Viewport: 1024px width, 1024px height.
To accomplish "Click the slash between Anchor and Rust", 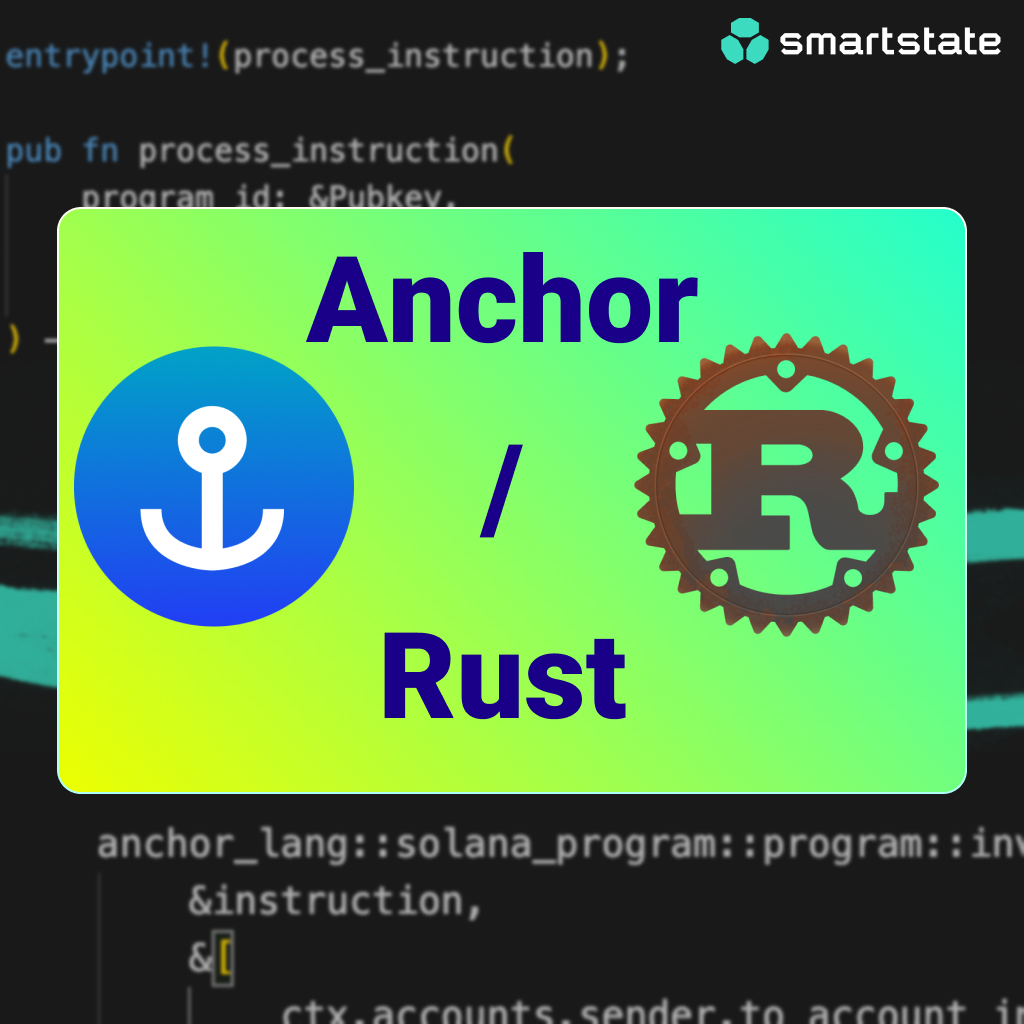I will (501, 490).
